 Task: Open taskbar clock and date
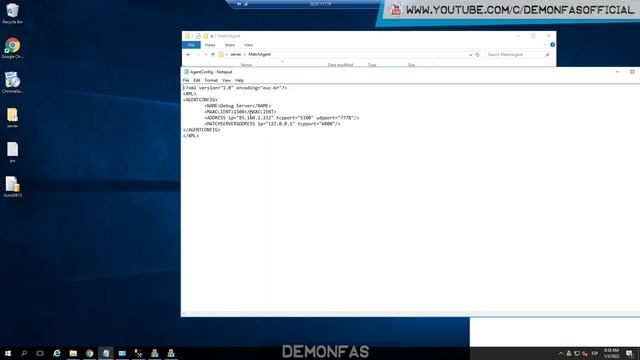pyautogui.click(x=611, y=353)
